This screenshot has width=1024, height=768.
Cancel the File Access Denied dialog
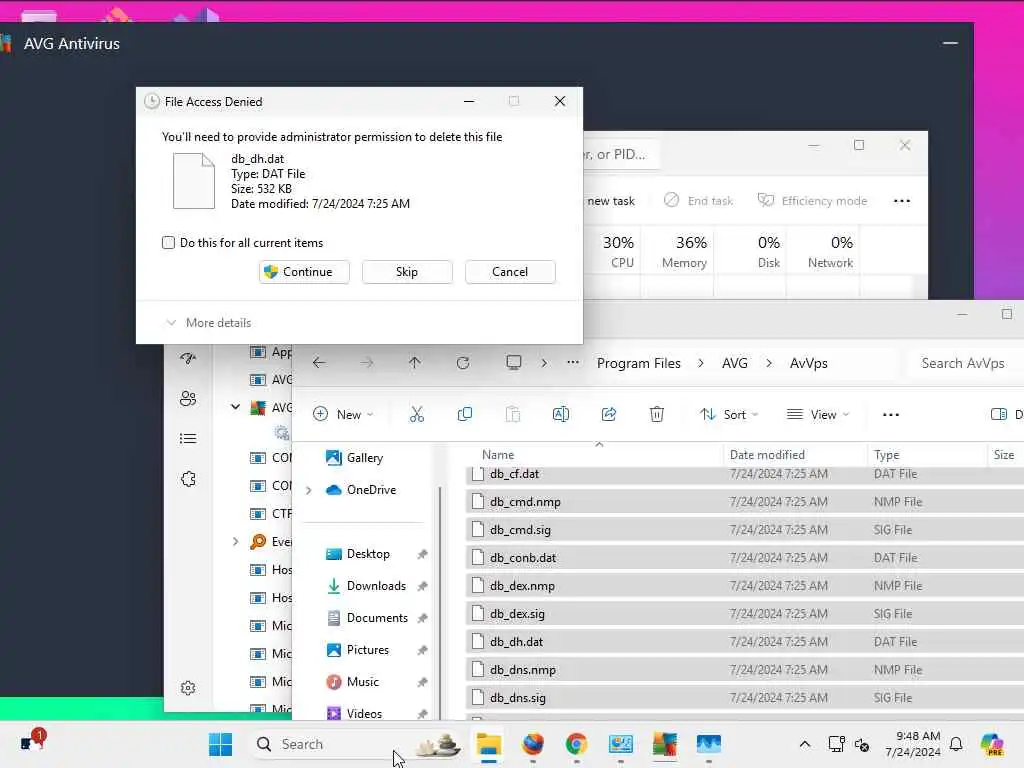510,272
